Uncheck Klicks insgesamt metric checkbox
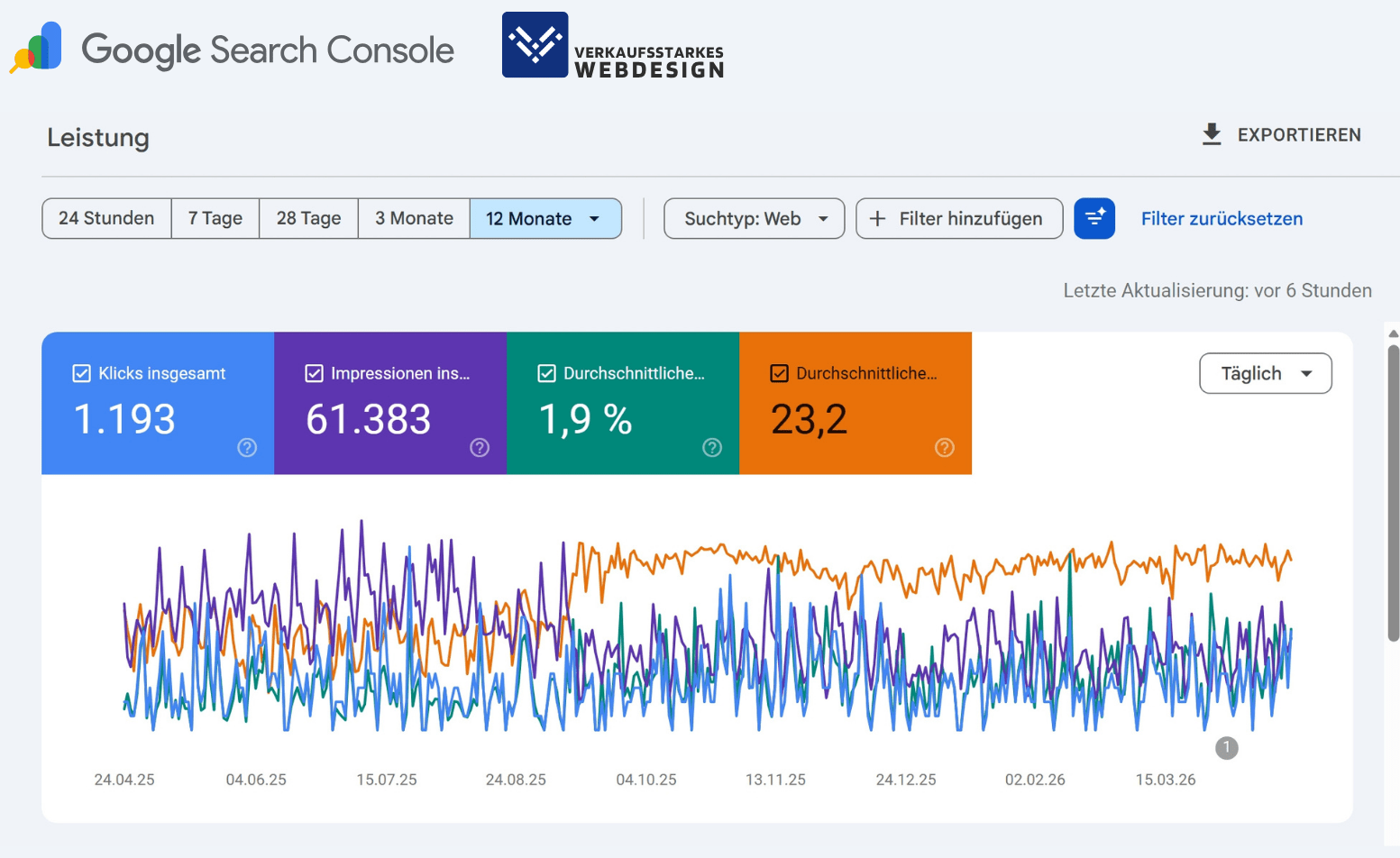1400x858 pixels. pos(81,373)
